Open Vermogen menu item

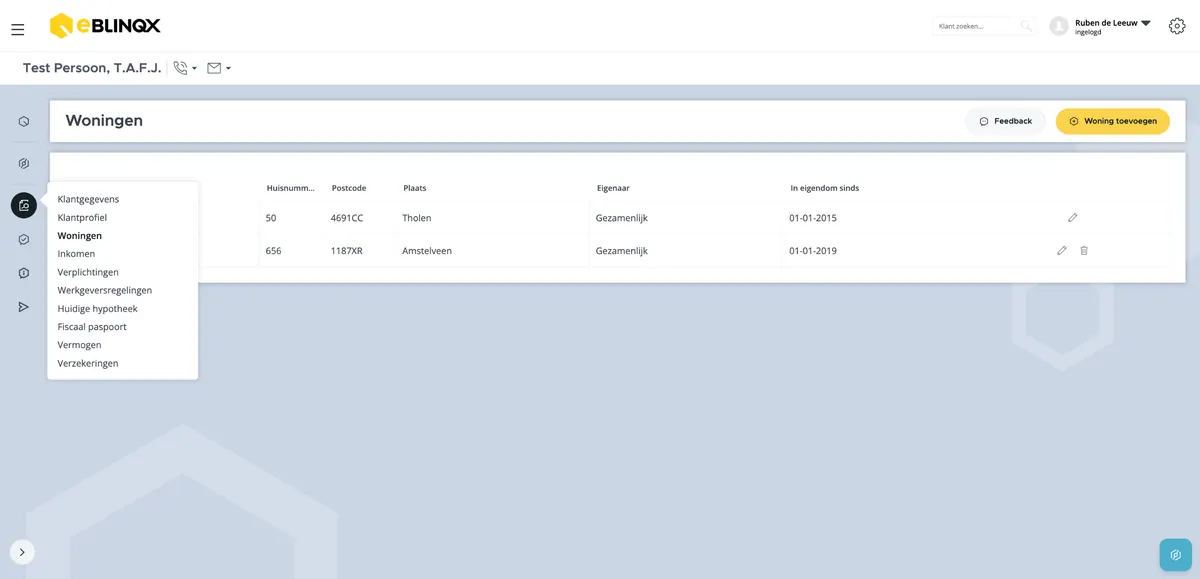tap(79, 345)
